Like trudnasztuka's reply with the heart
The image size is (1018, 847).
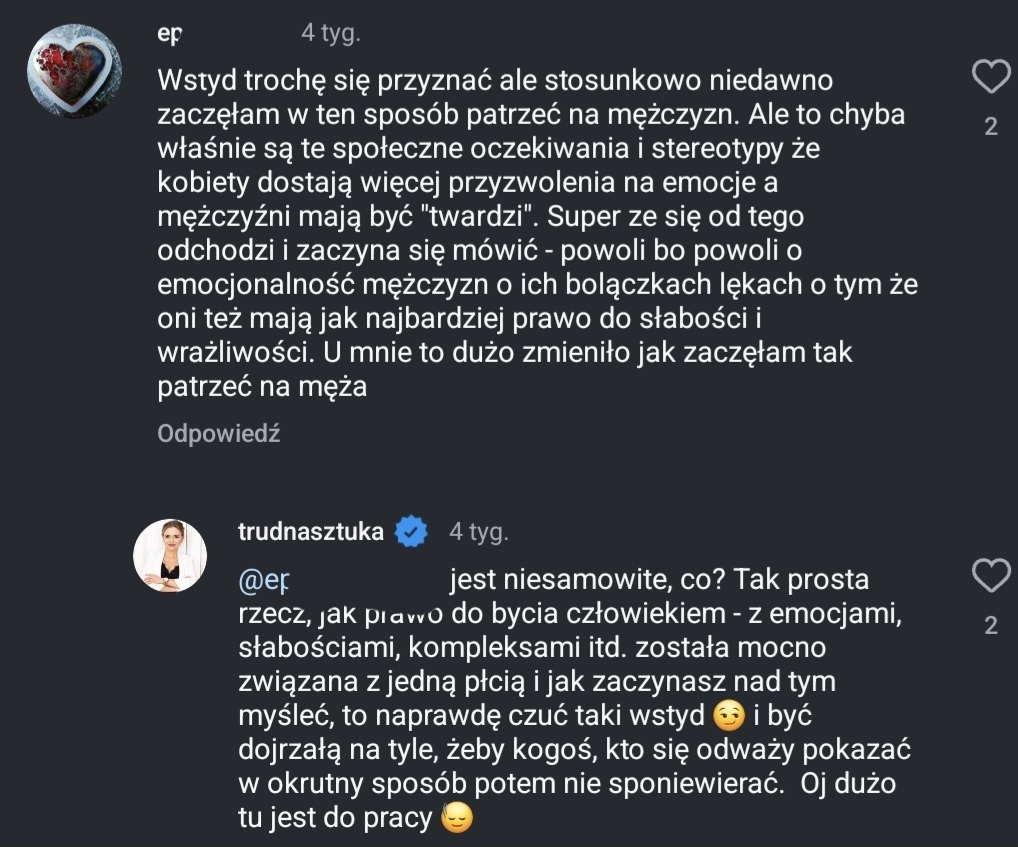point(991,577)
